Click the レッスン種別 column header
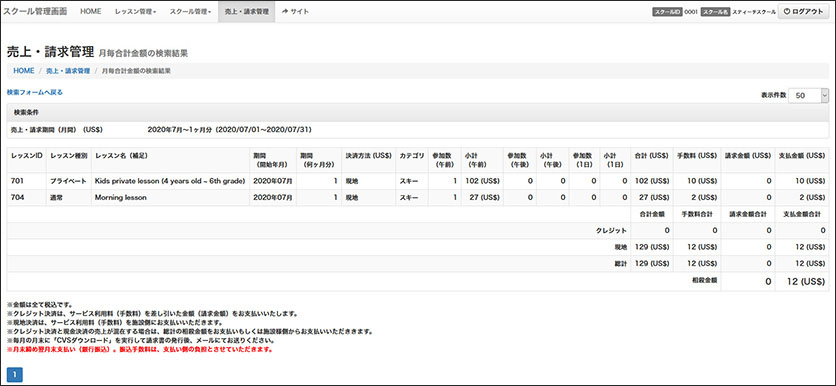836x386 pixels. 68,159
